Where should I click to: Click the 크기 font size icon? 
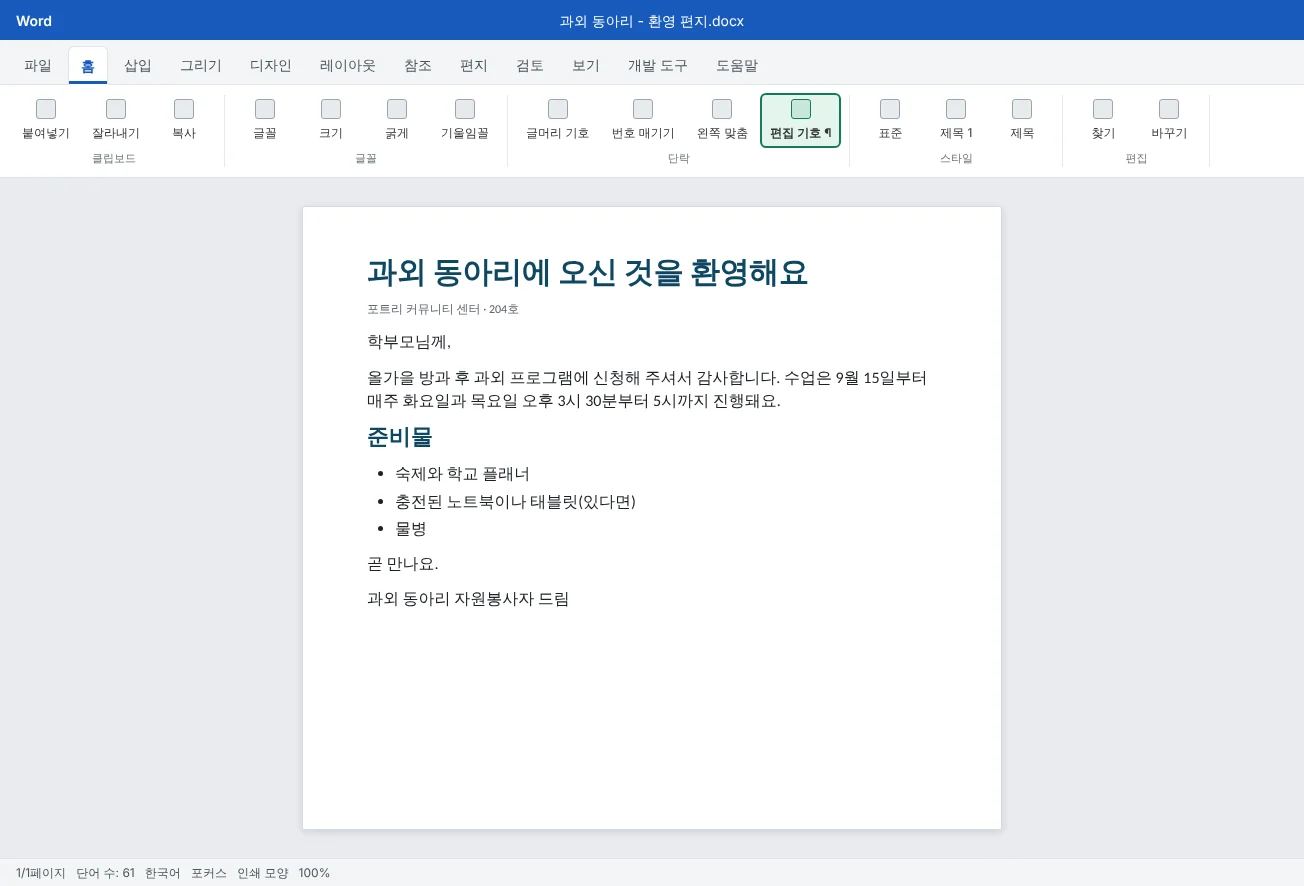point(331,109)
